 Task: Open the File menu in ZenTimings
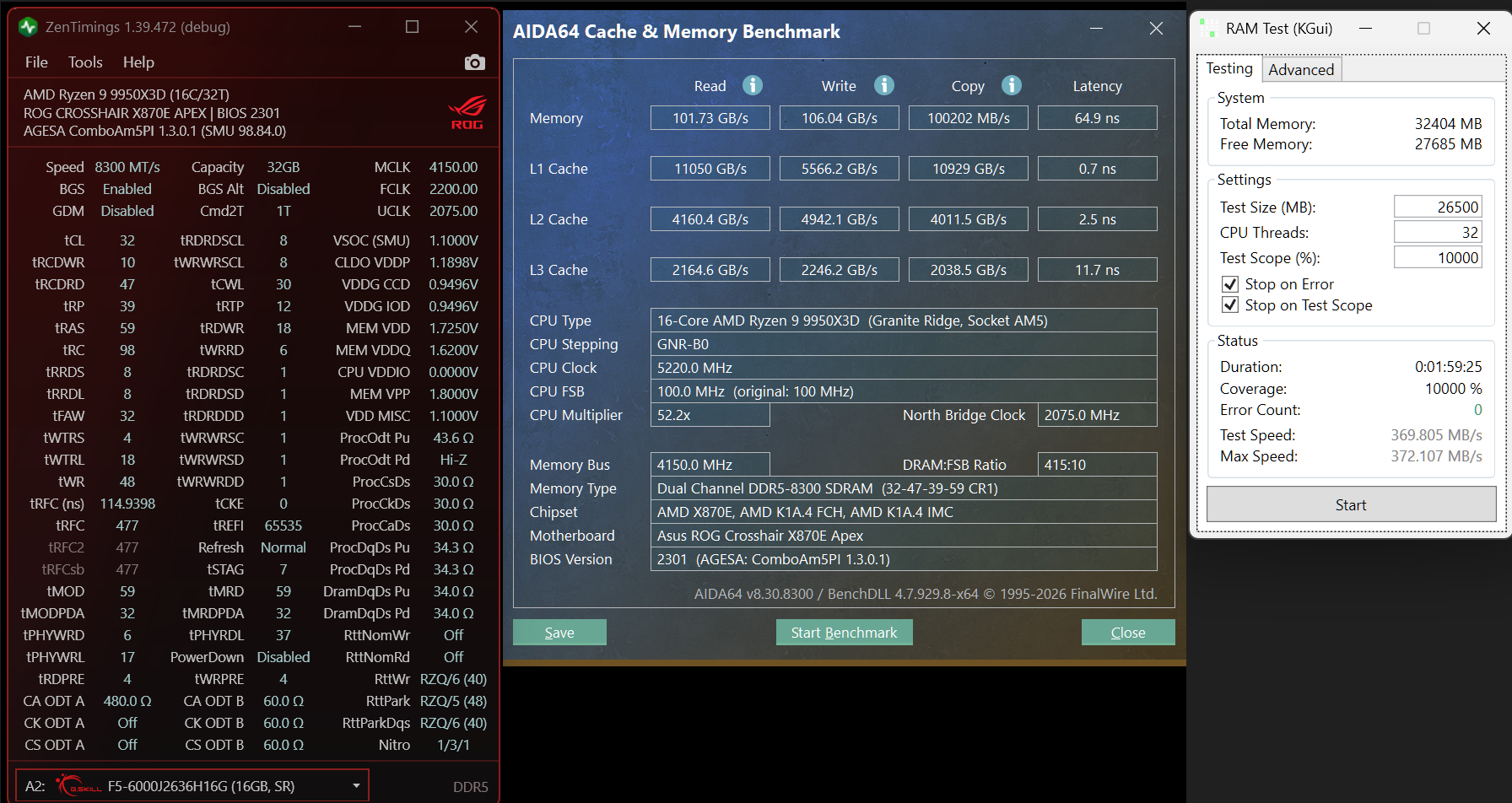point(36,62)
